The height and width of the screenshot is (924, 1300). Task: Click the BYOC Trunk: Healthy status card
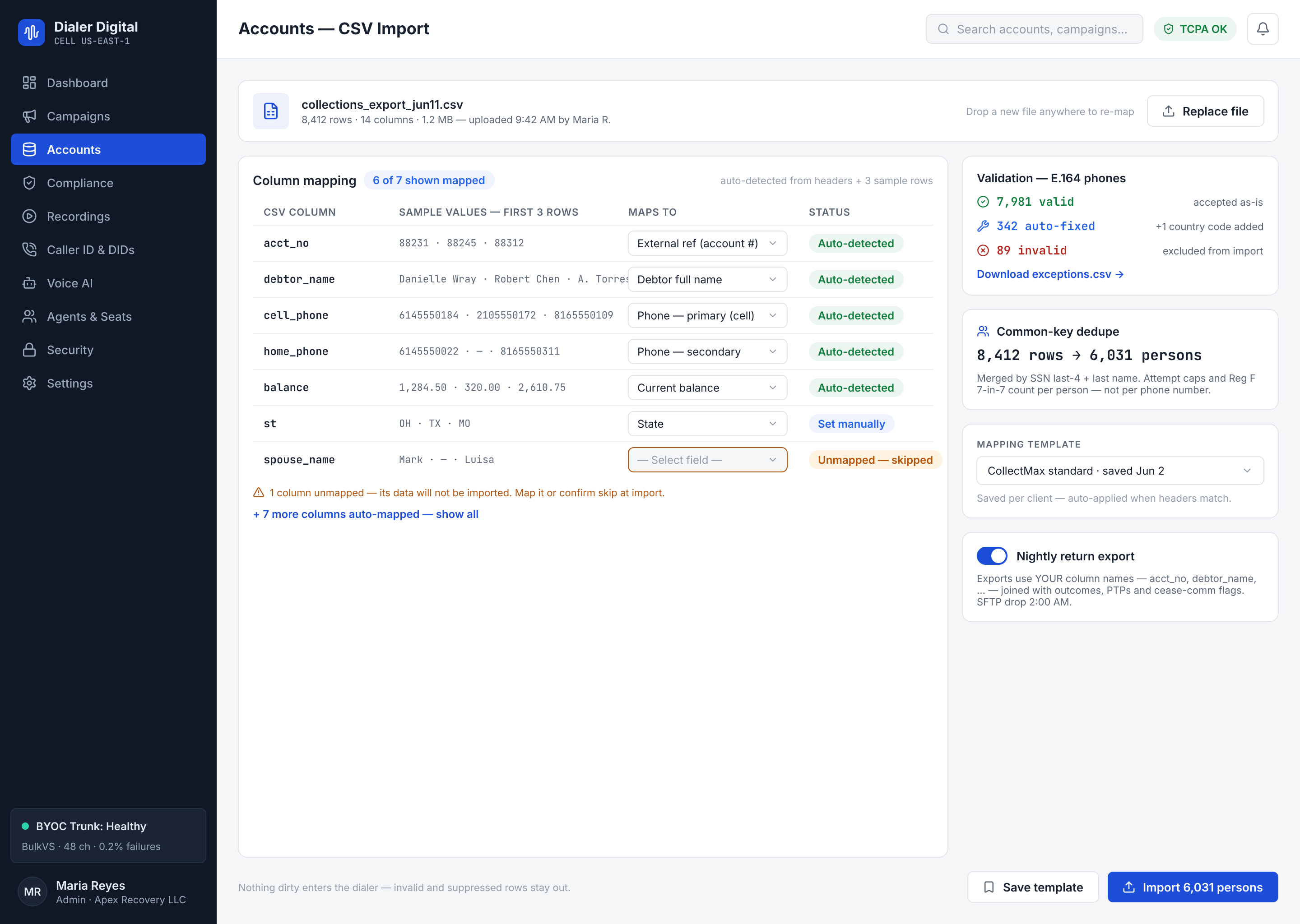point(108,835)
